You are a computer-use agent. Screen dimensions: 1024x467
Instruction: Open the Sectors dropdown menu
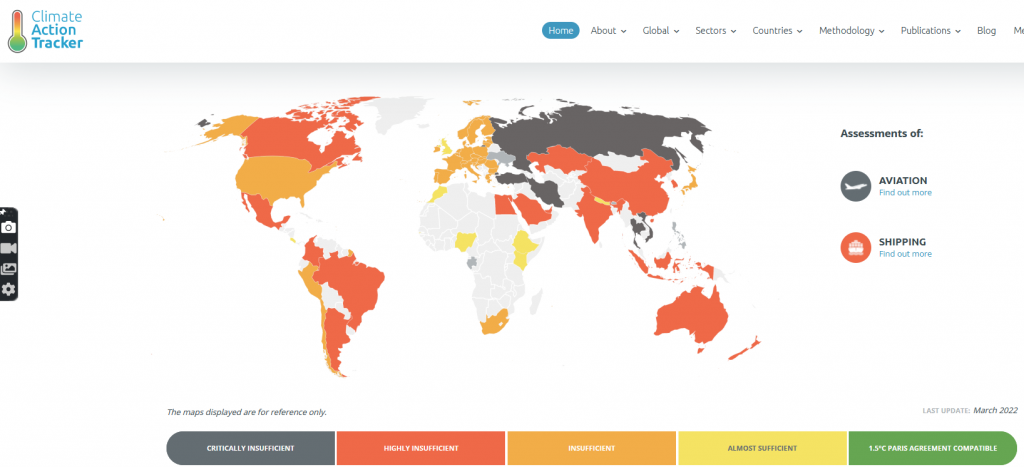click(x=716, y=31)
